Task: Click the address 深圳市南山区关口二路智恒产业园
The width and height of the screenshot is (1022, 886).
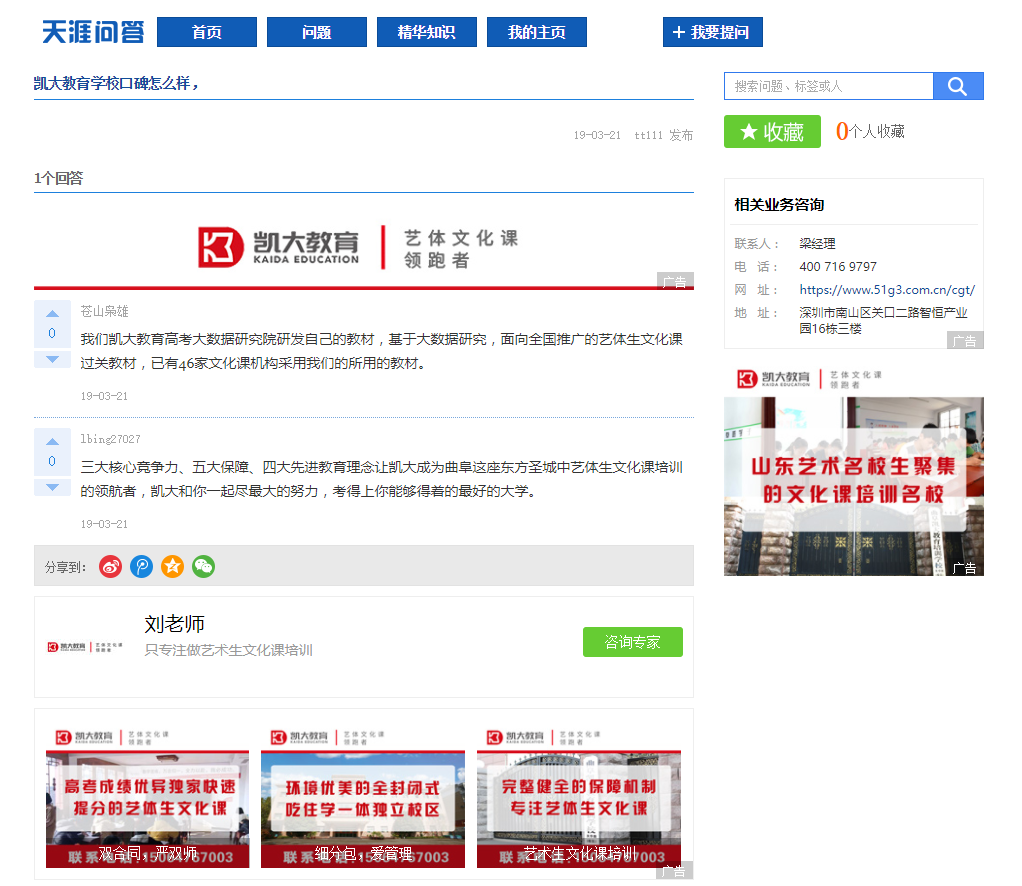Action: click(883, 320)
